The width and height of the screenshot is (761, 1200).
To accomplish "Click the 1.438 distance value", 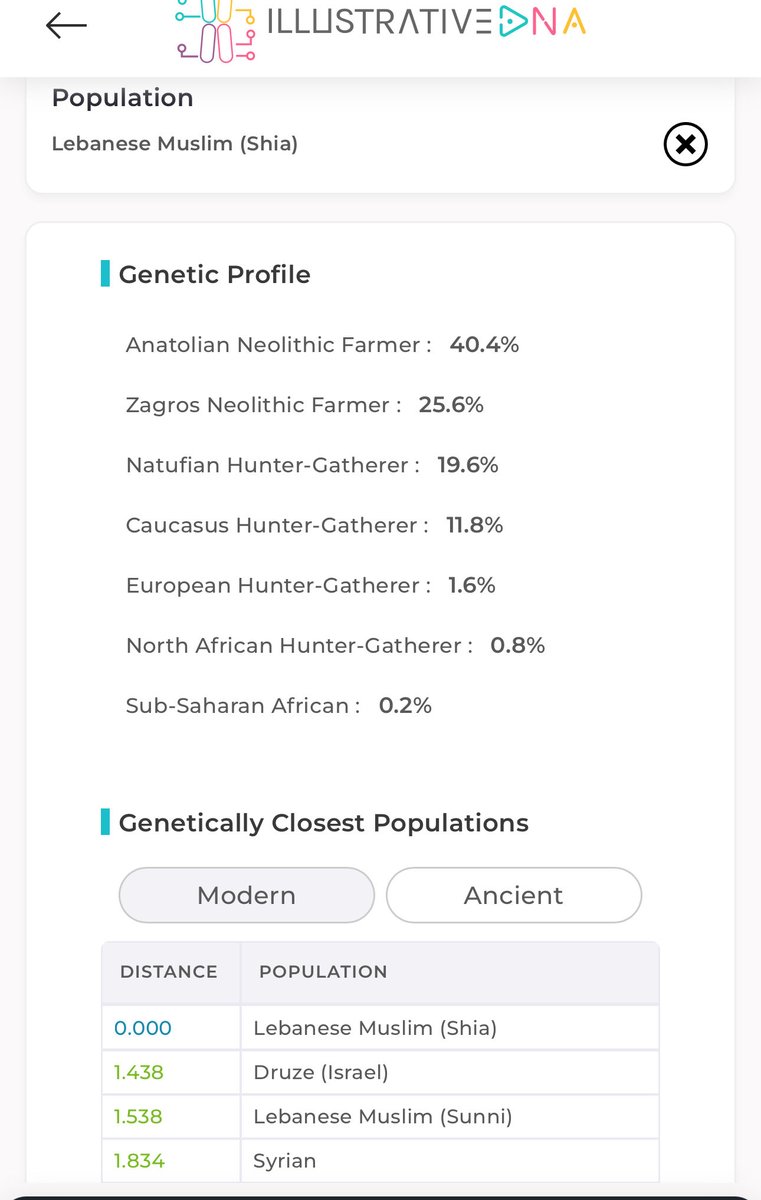I will [x=139, y=1073].
